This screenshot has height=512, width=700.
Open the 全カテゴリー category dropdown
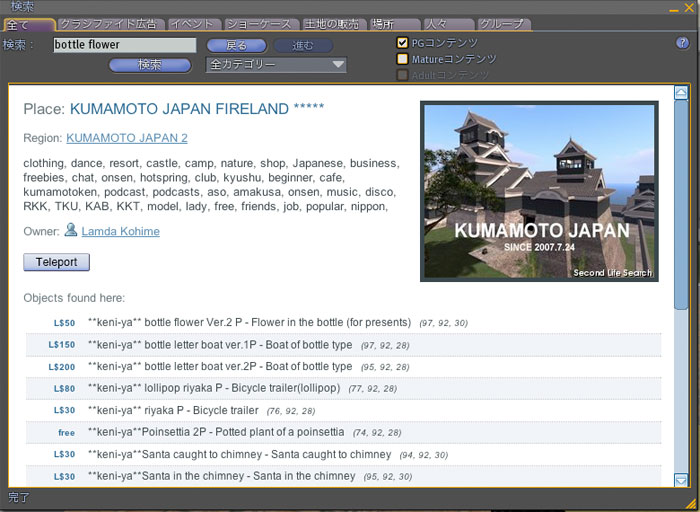[276, 65]
